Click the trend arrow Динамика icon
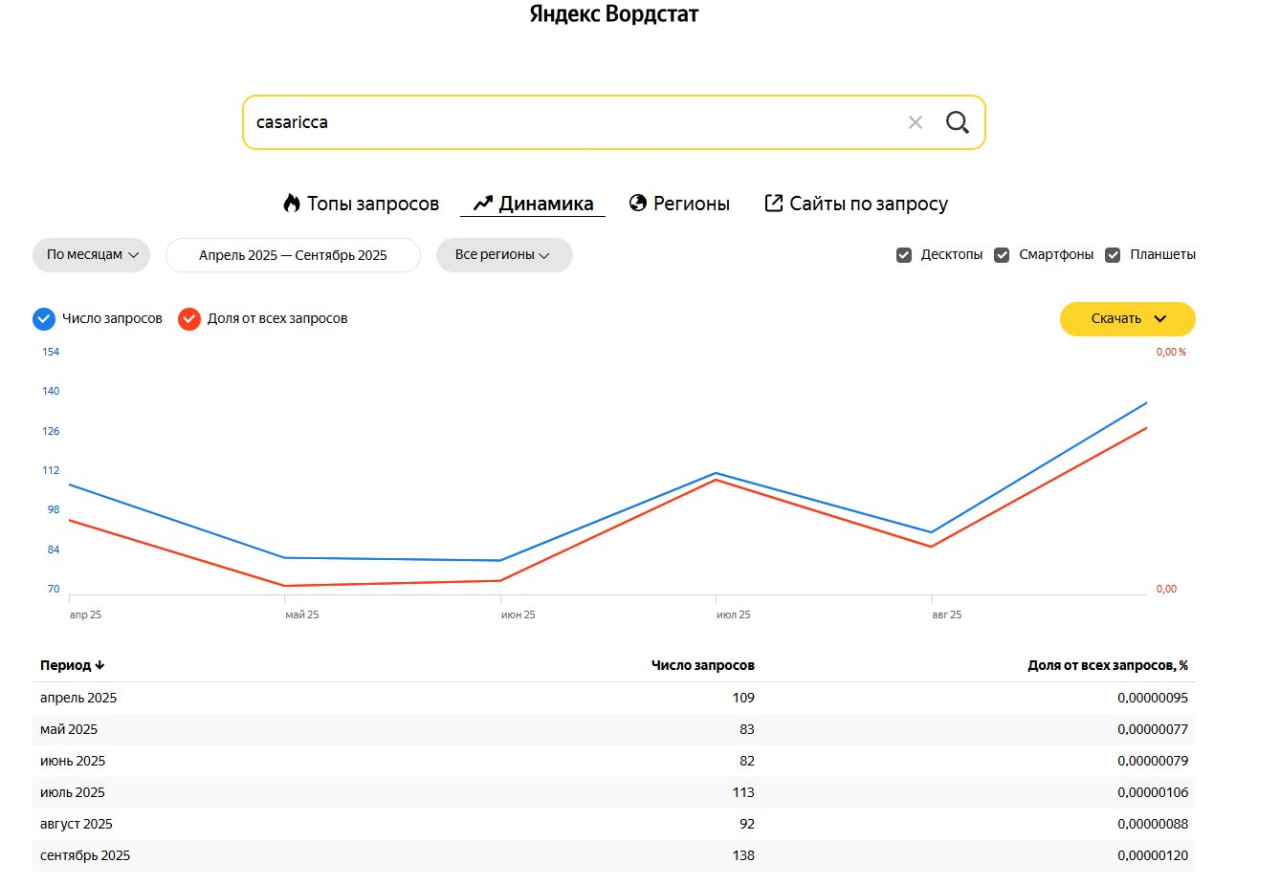This screenshot has height=884, width=1280. tap(483, 204)
